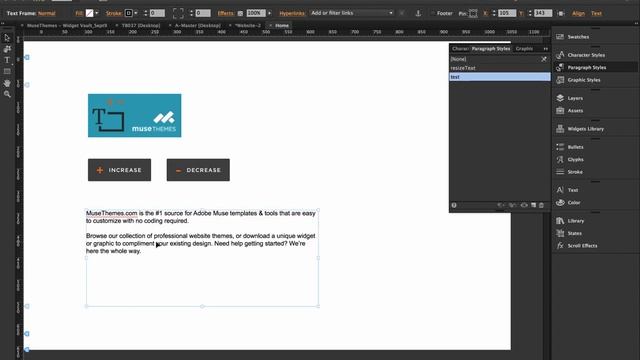Open the Color panel
This screenshot has height=360, width=640.
coord(573,202)
